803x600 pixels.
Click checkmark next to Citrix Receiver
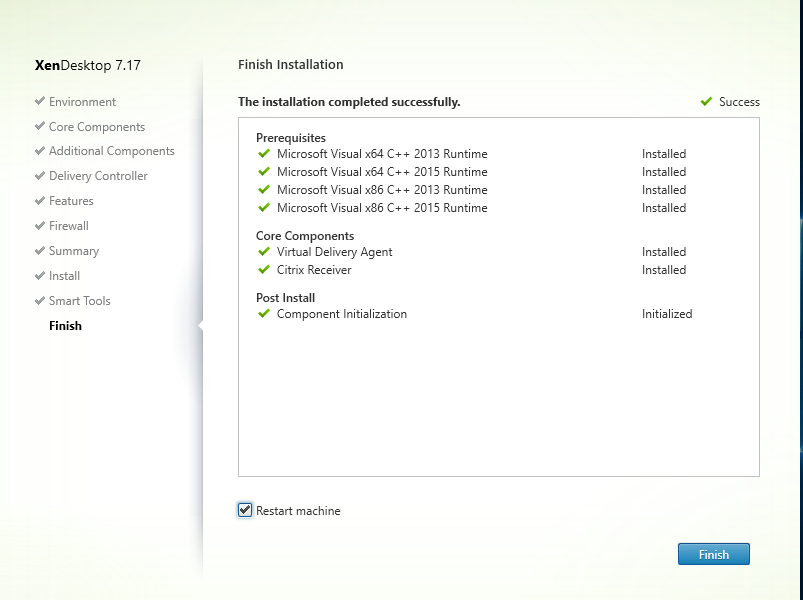coord(264,269)
